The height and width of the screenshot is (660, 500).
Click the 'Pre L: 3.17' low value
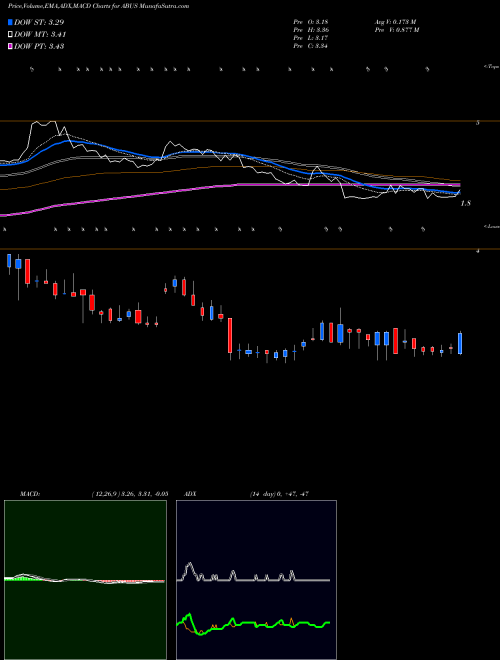[x=311, y=38]
